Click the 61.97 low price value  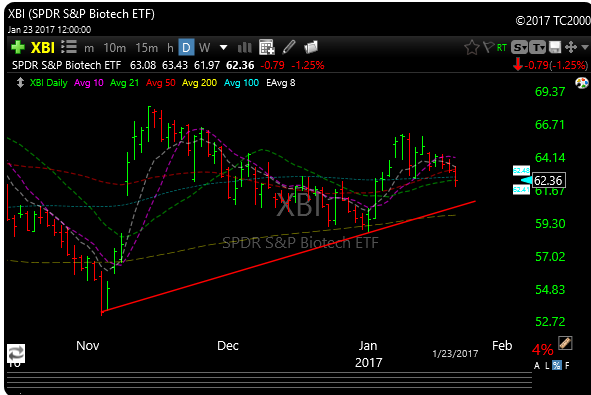point(207,65)
